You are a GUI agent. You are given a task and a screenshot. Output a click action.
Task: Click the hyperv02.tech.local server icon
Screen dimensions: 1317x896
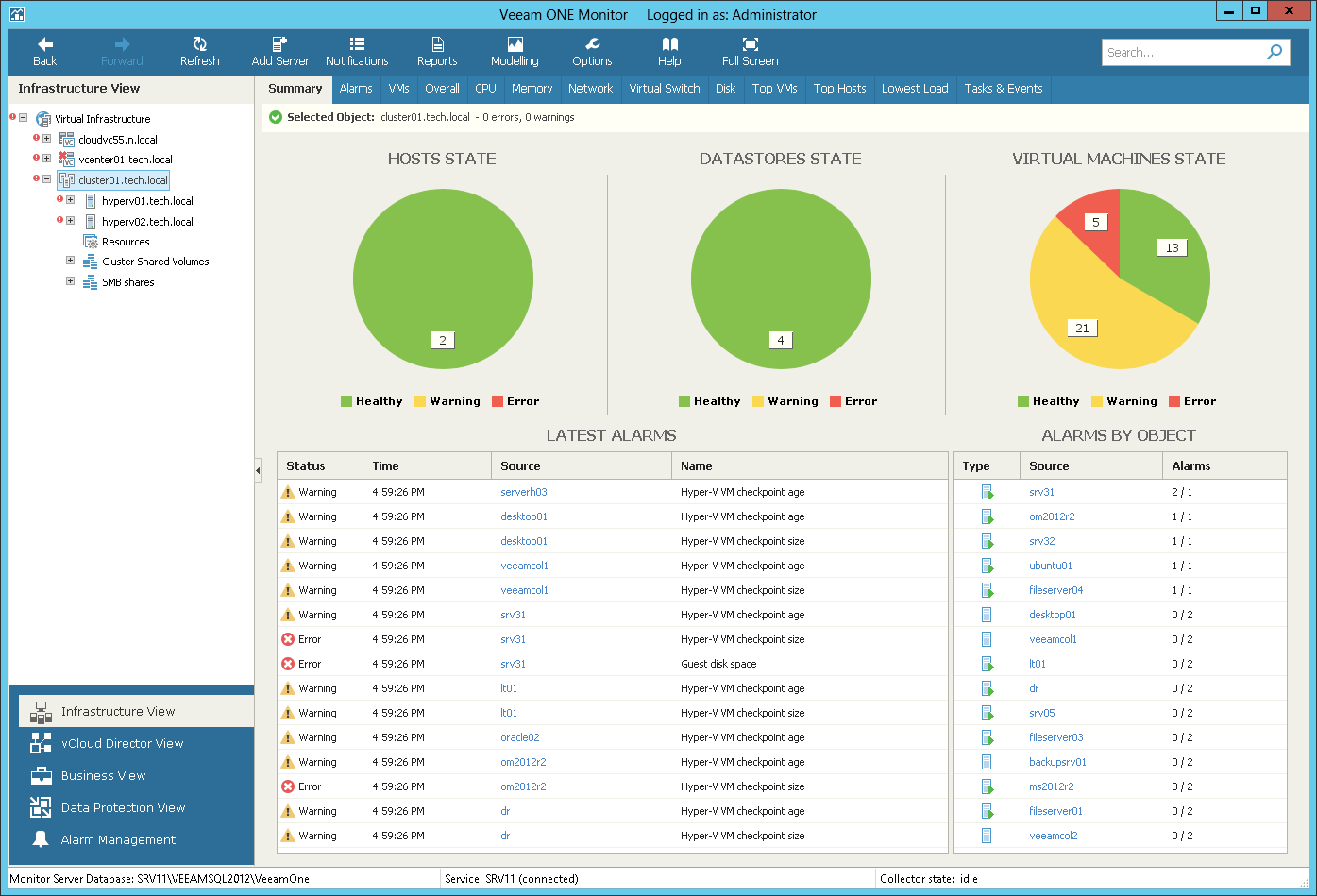coord(91,222)
